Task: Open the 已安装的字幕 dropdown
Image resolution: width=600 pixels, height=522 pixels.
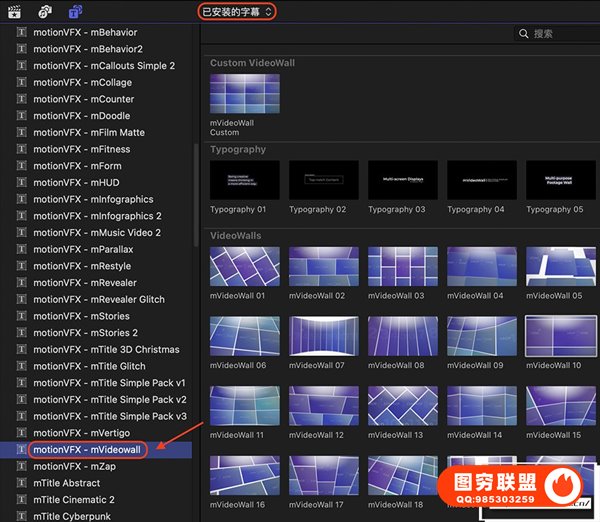Action: pos(236,11)
